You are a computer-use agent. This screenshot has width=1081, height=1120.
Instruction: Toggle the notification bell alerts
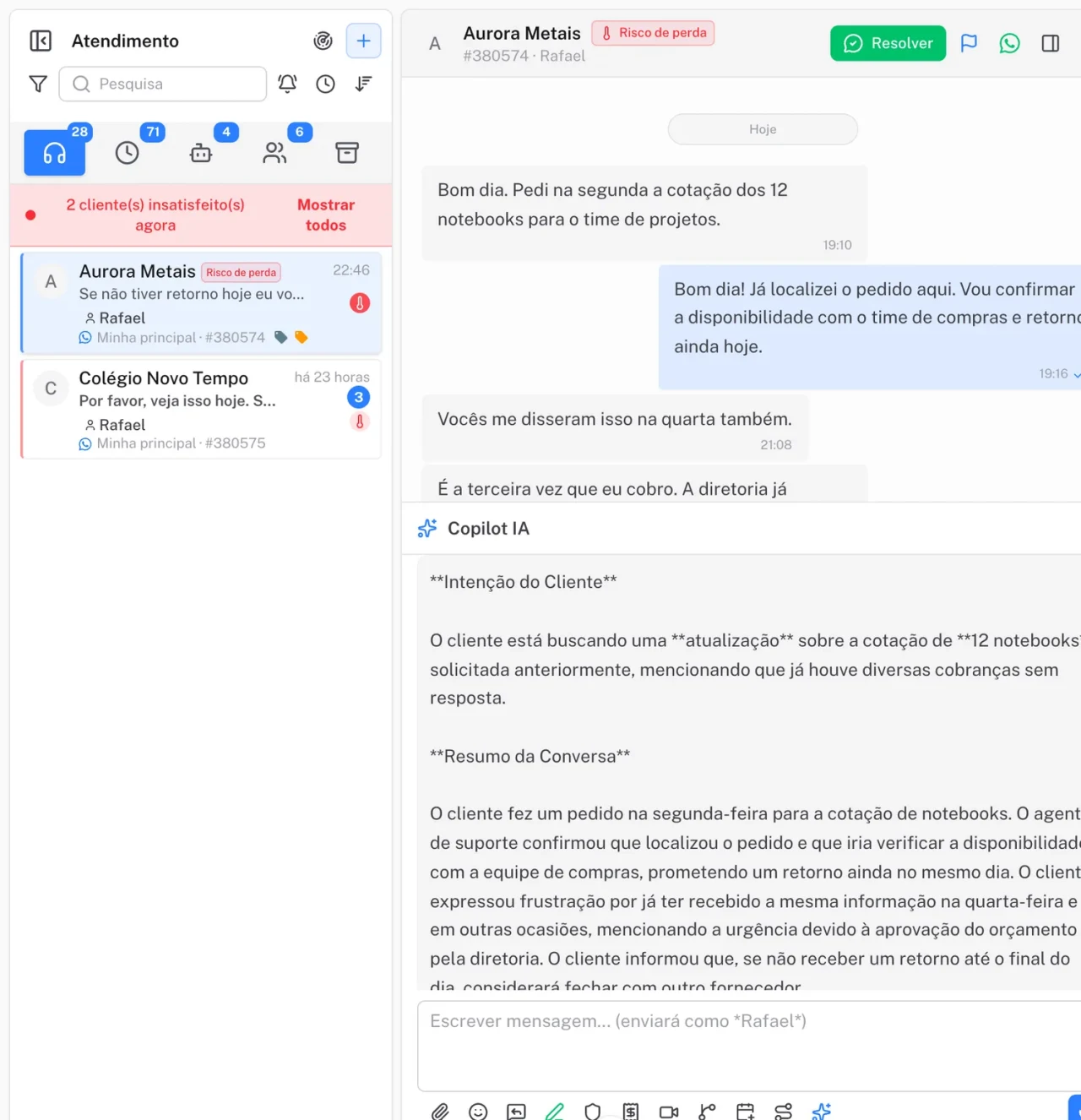(x=287, y=84)
